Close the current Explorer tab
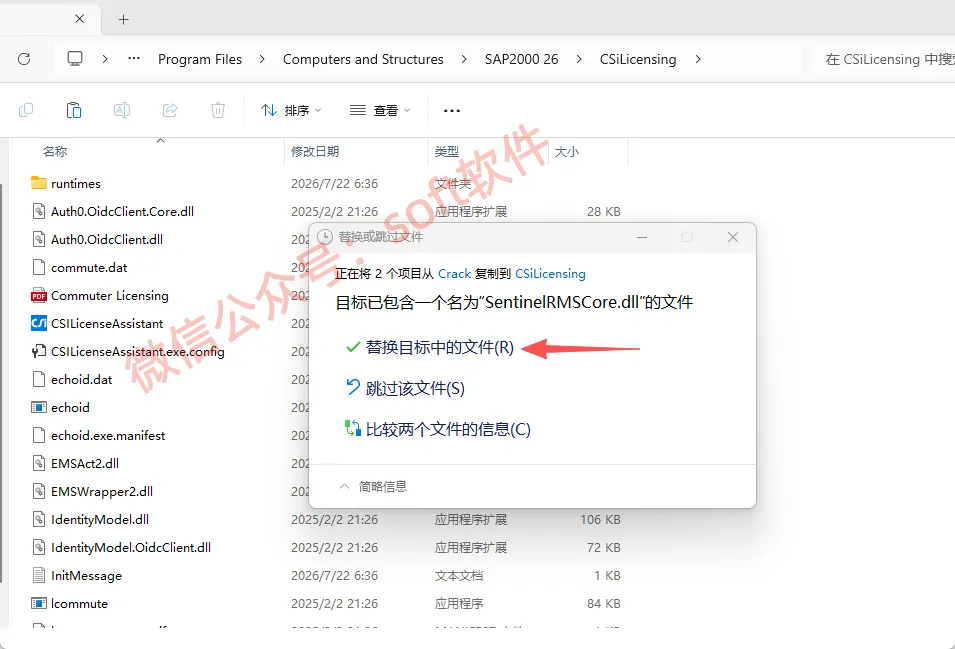The height and width of the screenshot is (649, 955). [79, 19]
